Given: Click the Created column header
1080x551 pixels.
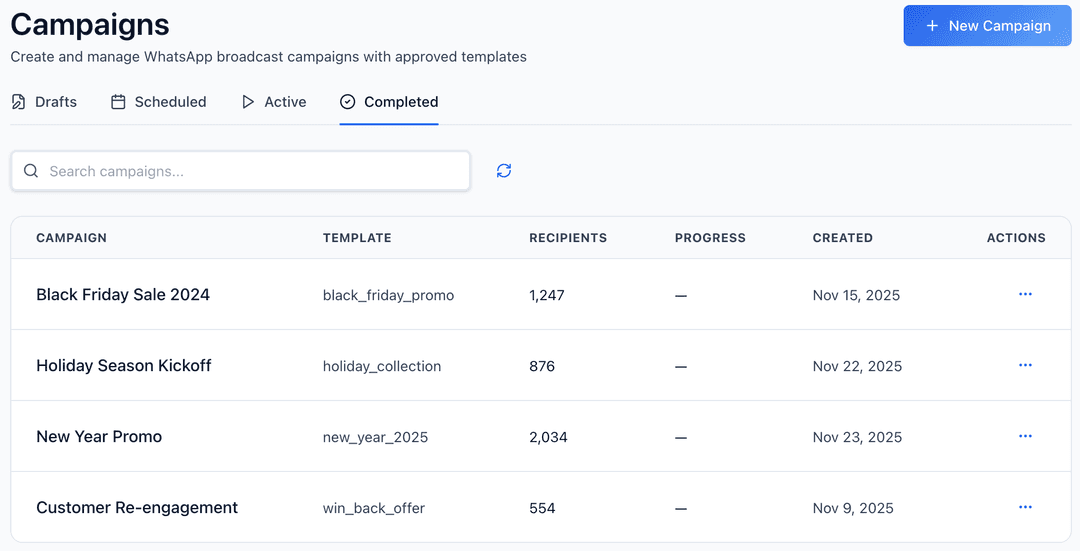Looking at the screenshot, I should [842, 238].
